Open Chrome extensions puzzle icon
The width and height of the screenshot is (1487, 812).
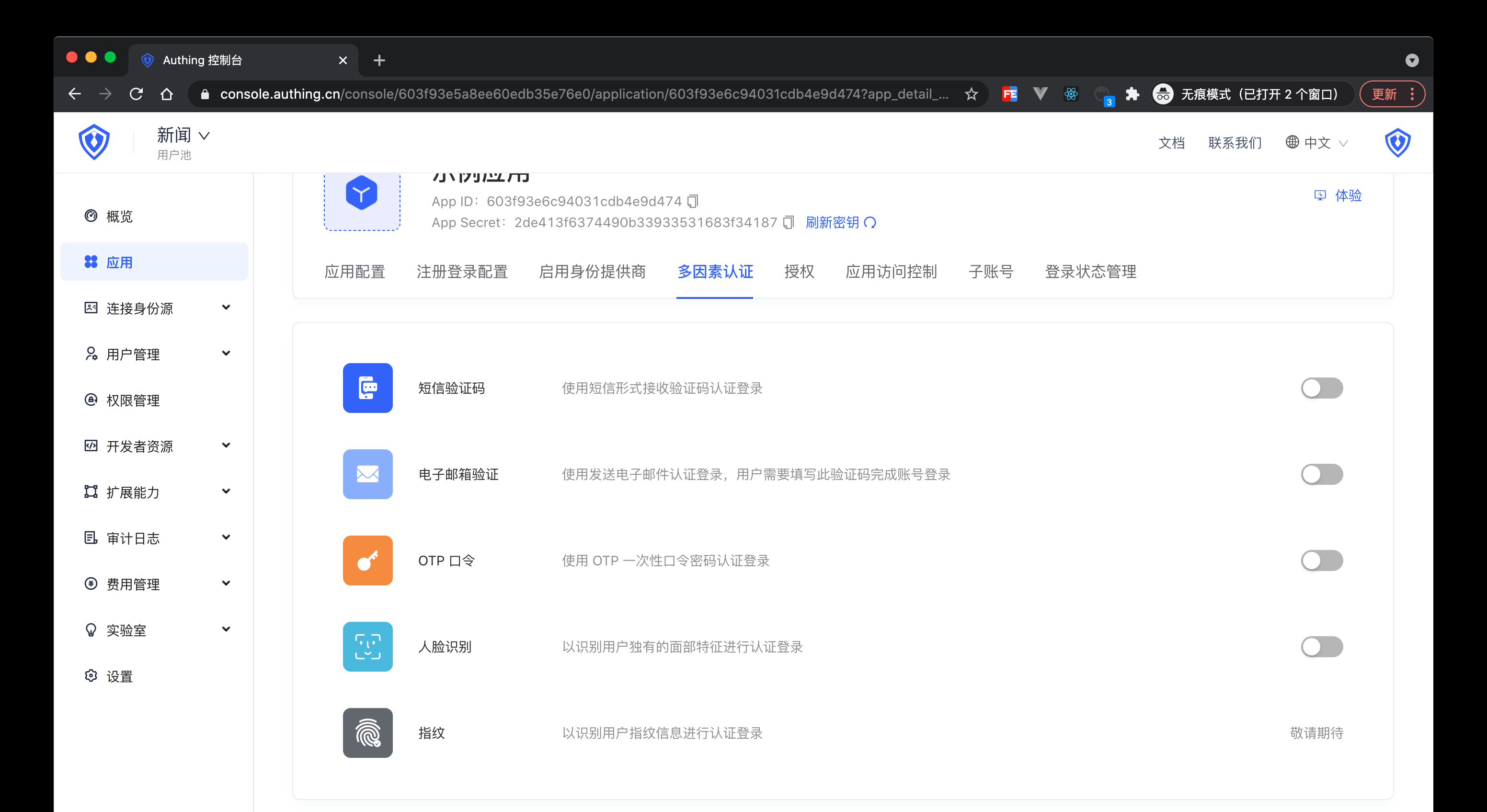click(x=1132, y=93)
